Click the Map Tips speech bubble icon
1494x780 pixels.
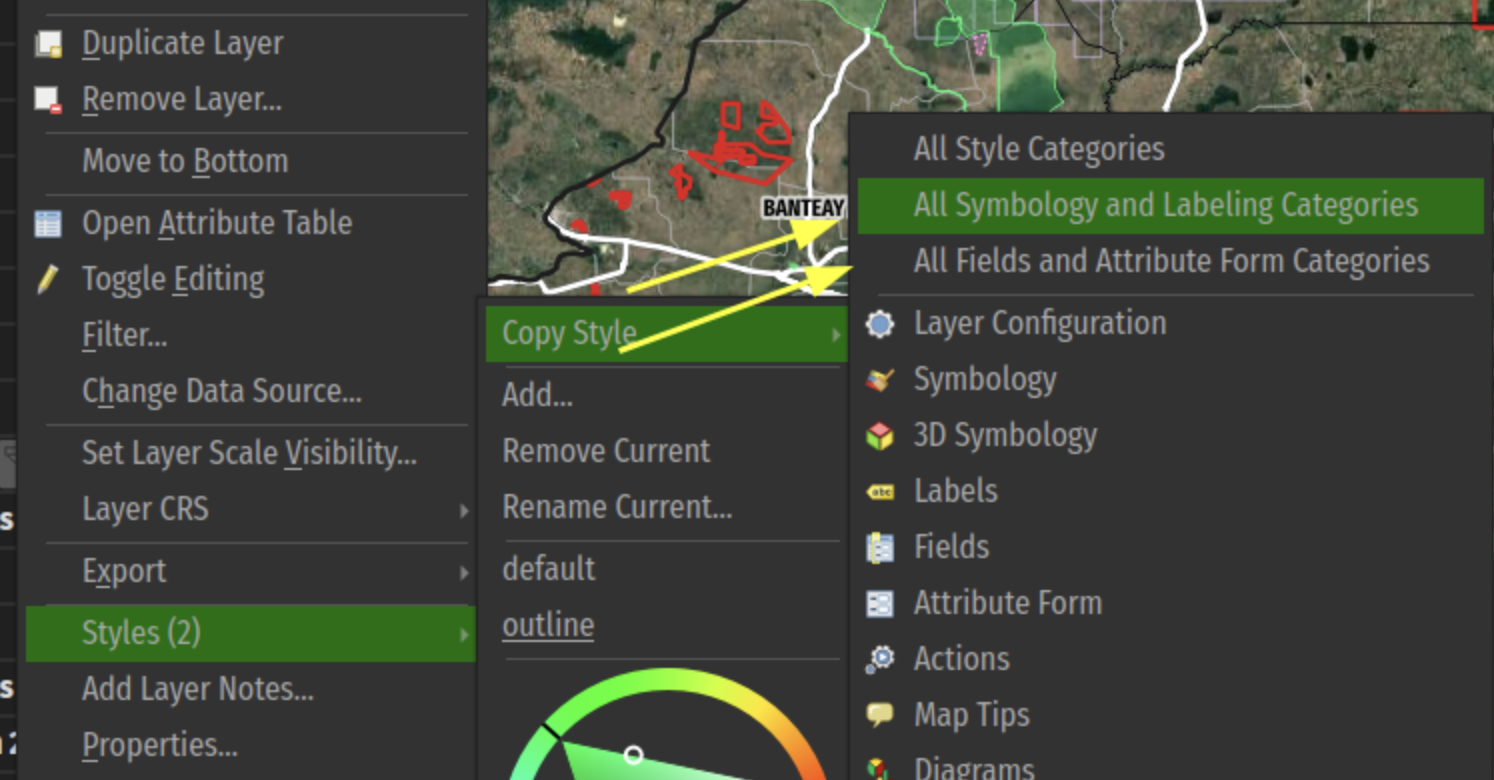[880, 715]
